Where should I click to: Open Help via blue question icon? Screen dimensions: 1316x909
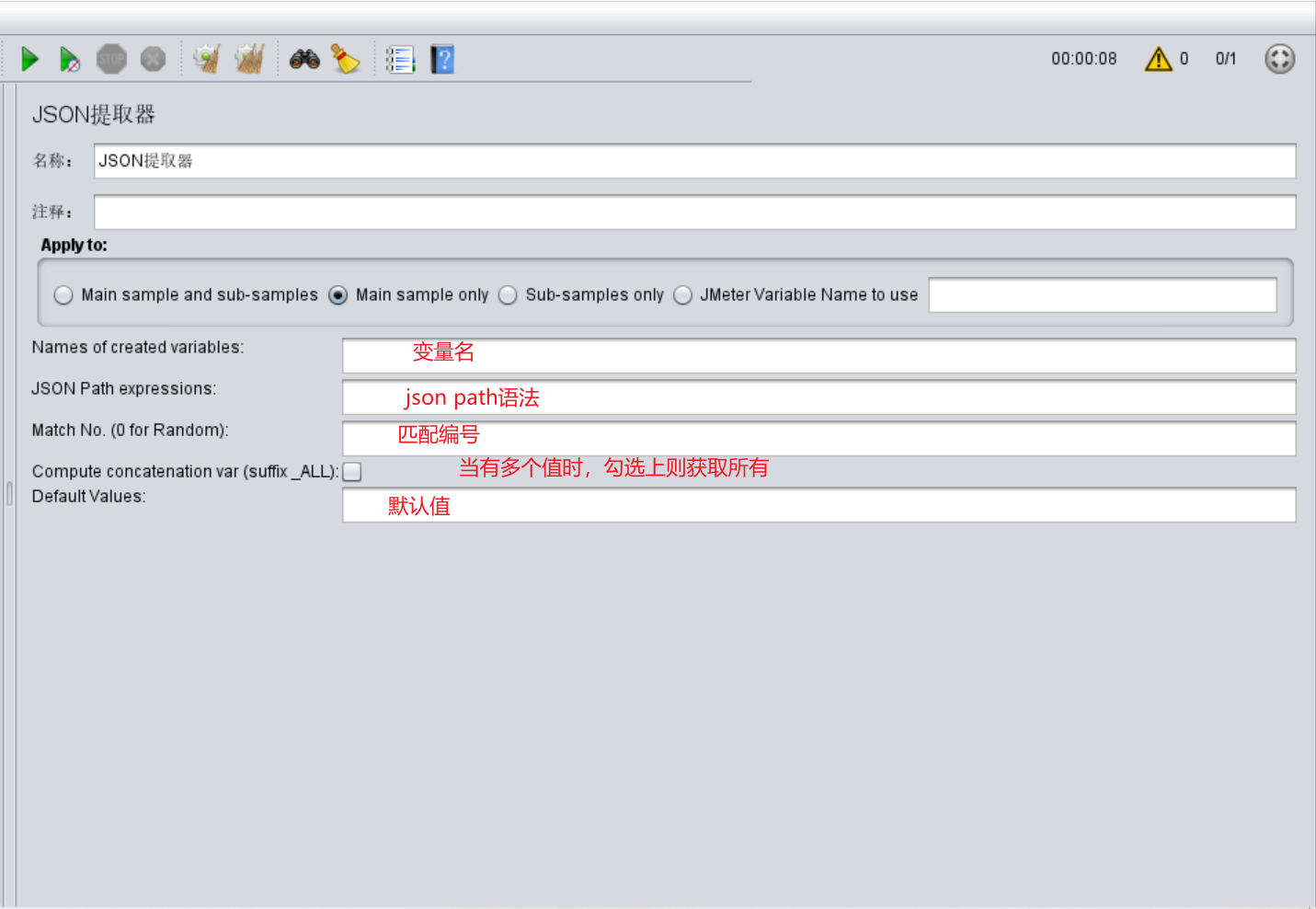click(442, 60)
